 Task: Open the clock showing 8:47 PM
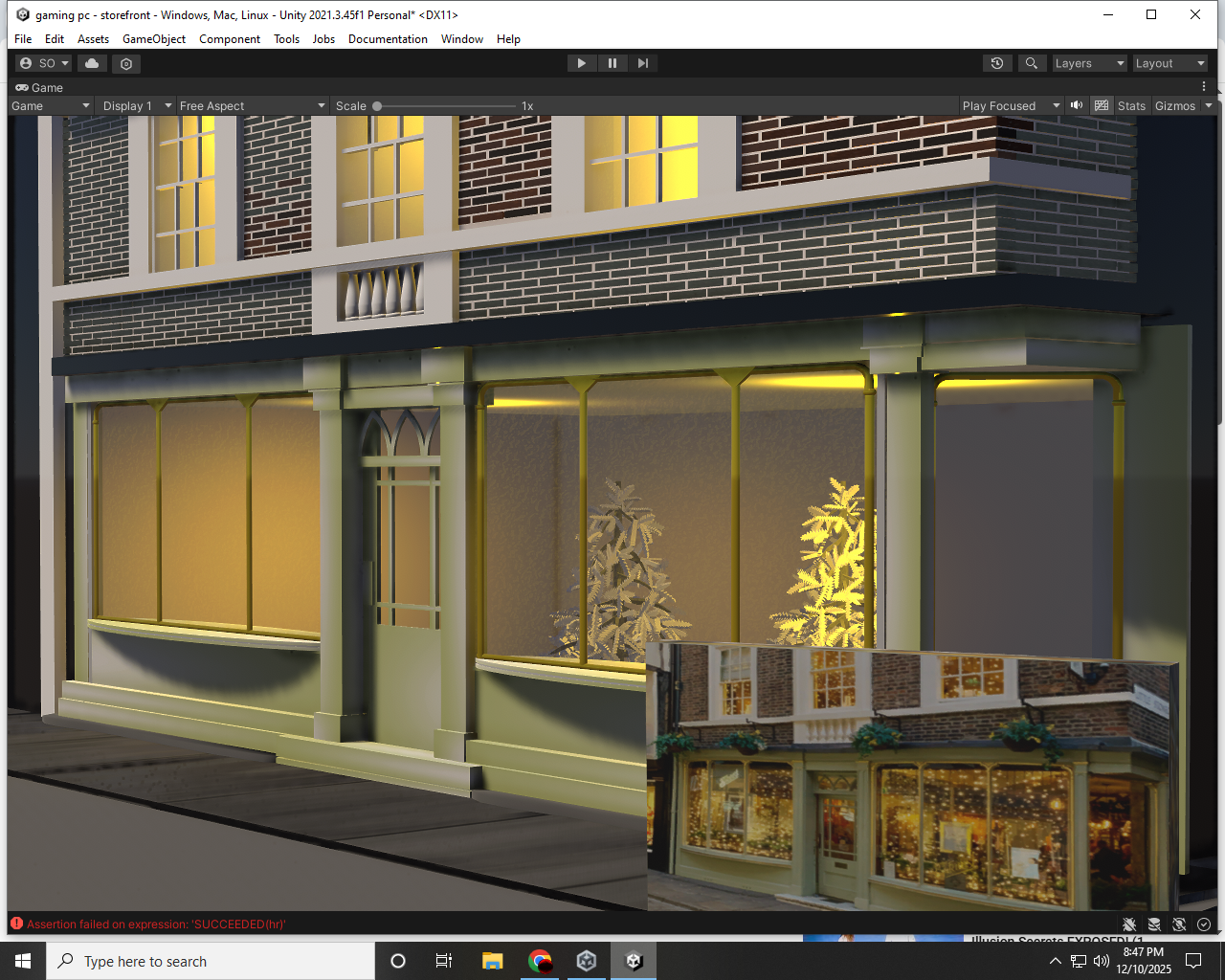[1144, 961]
